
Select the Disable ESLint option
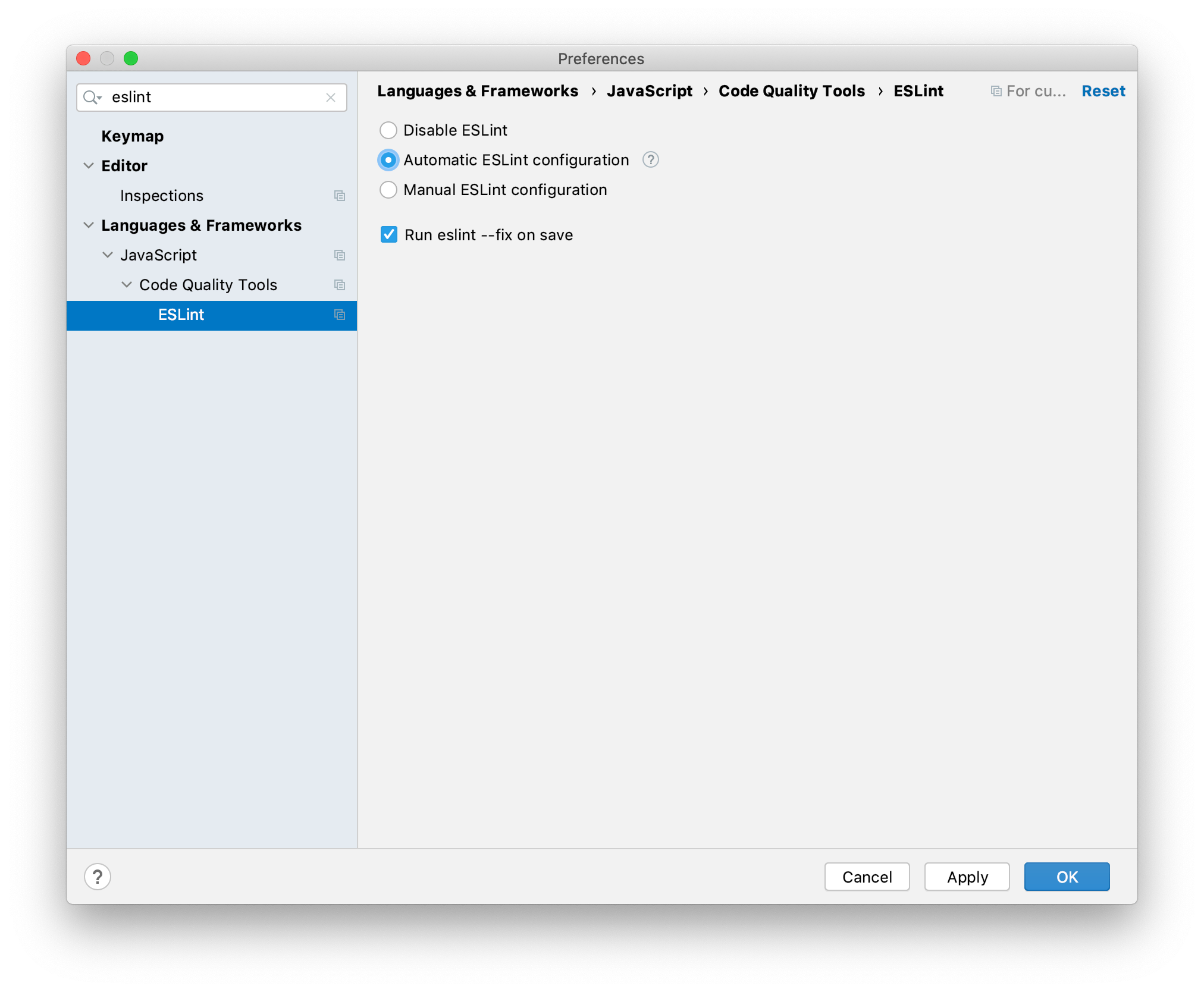pos(388,130)
